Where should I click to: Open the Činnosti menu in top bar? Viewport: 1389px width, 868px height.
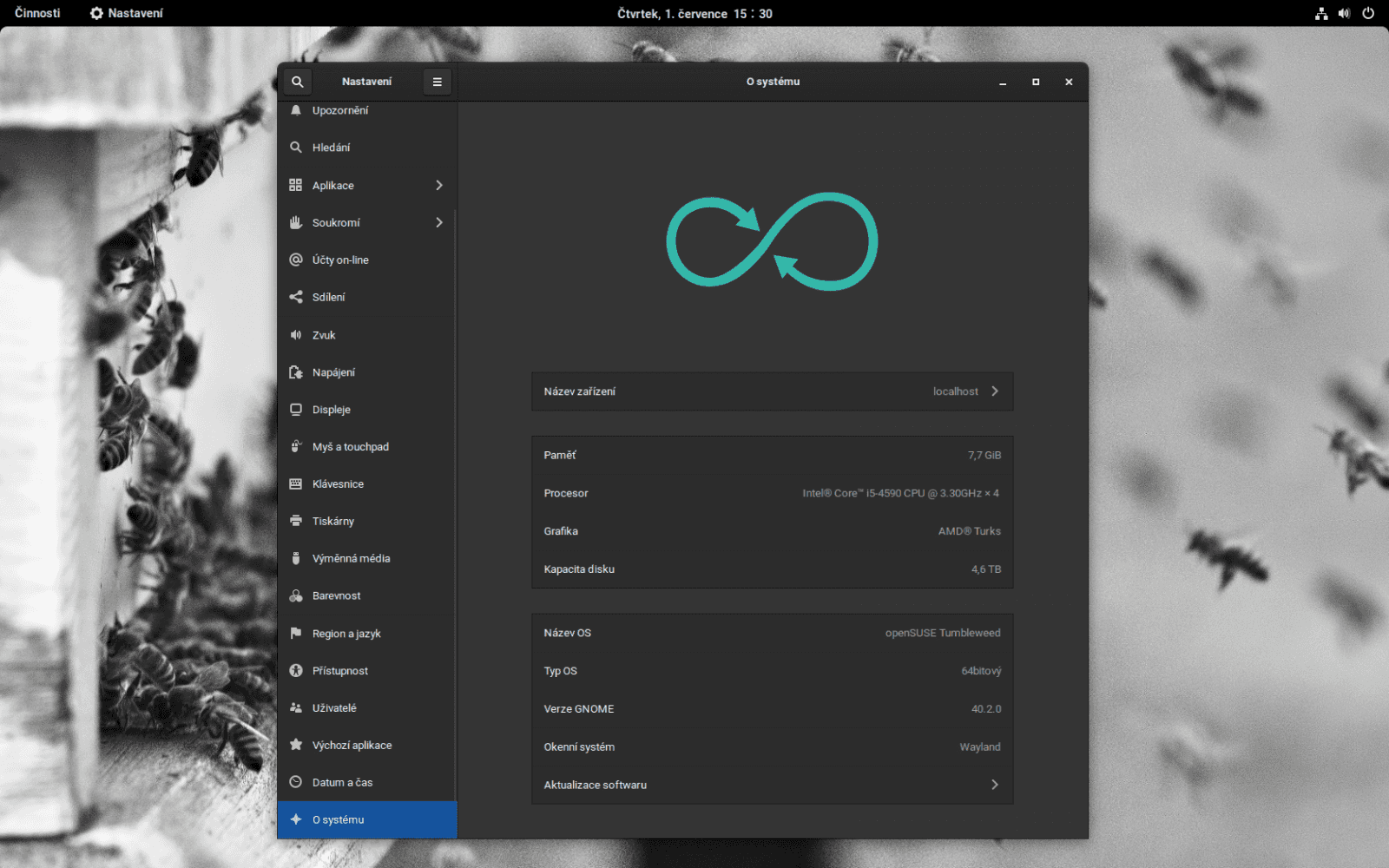pyautogui.click(x=36, y=13)
